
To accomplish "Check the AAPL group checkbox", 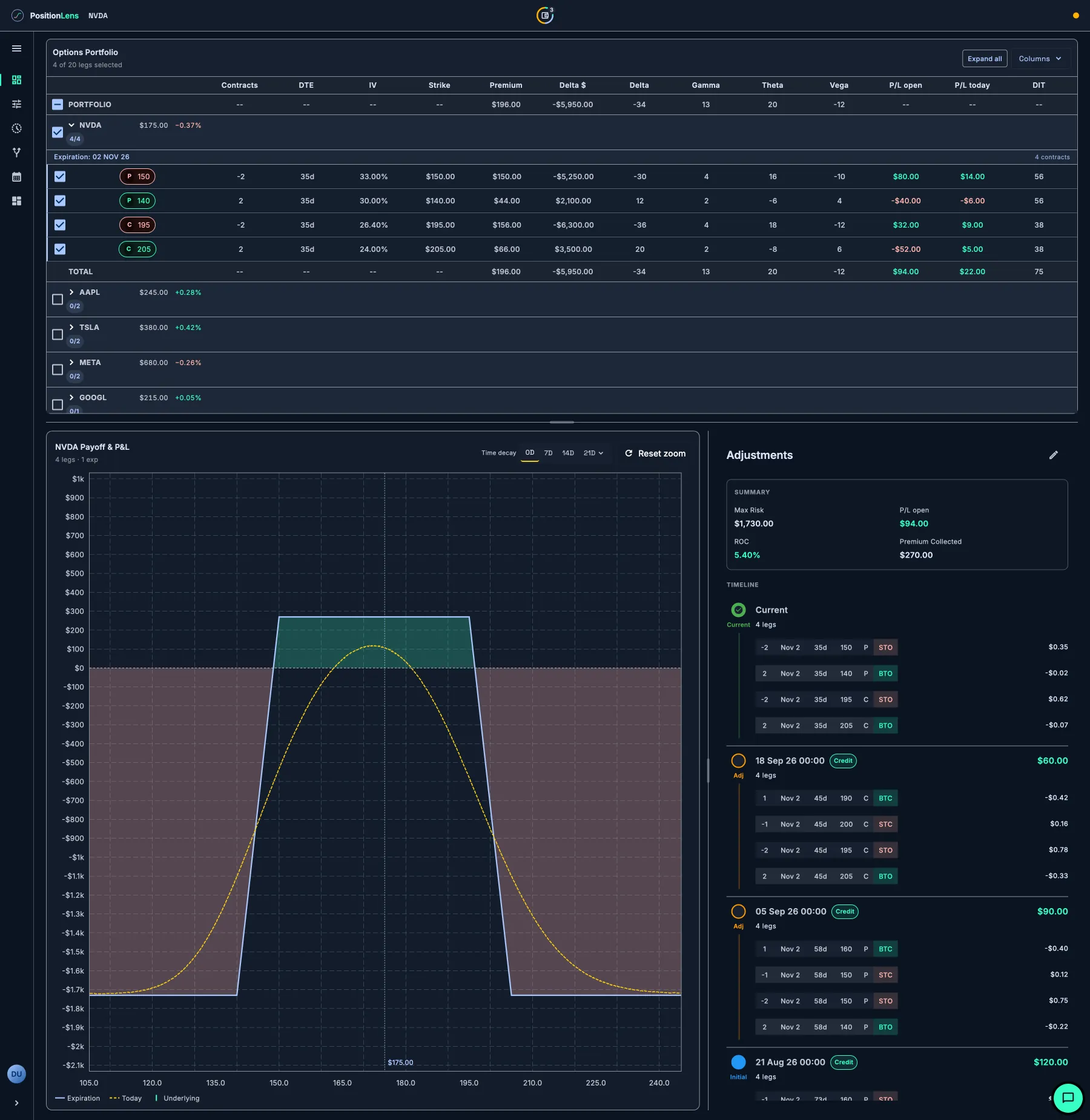I will 58,299.
